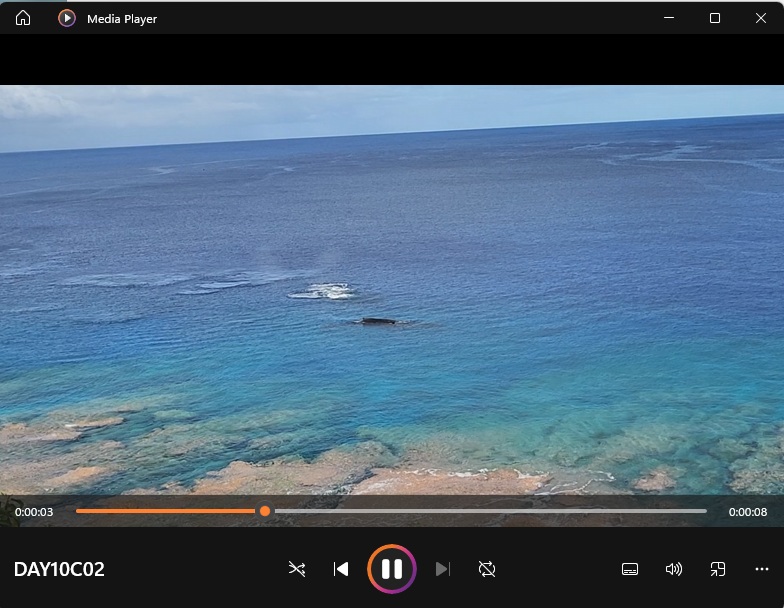The width and height of the screenshot is (784, 608).
Task: Open the subtitles and captions menu
Action: pos(630,569)
